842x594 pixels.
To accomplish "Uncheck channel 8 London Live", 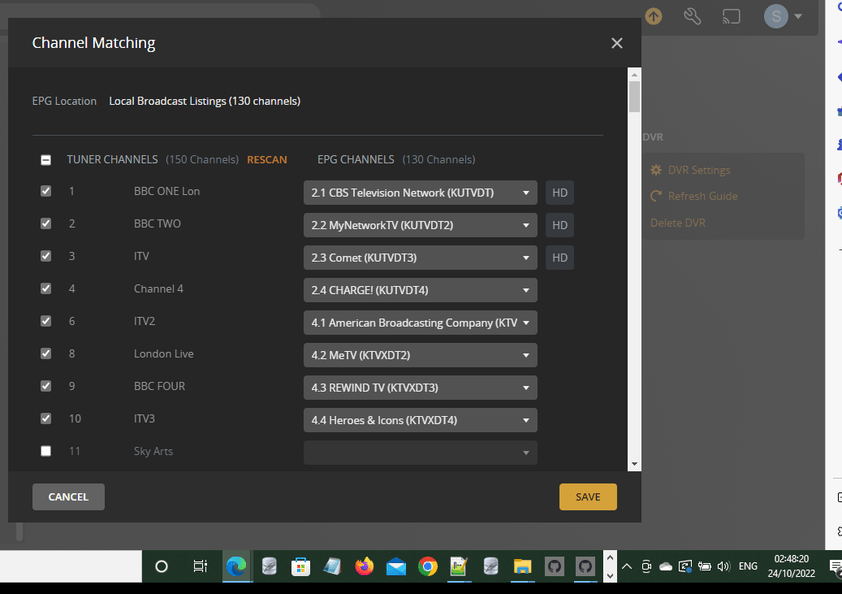I will point(46,353).
